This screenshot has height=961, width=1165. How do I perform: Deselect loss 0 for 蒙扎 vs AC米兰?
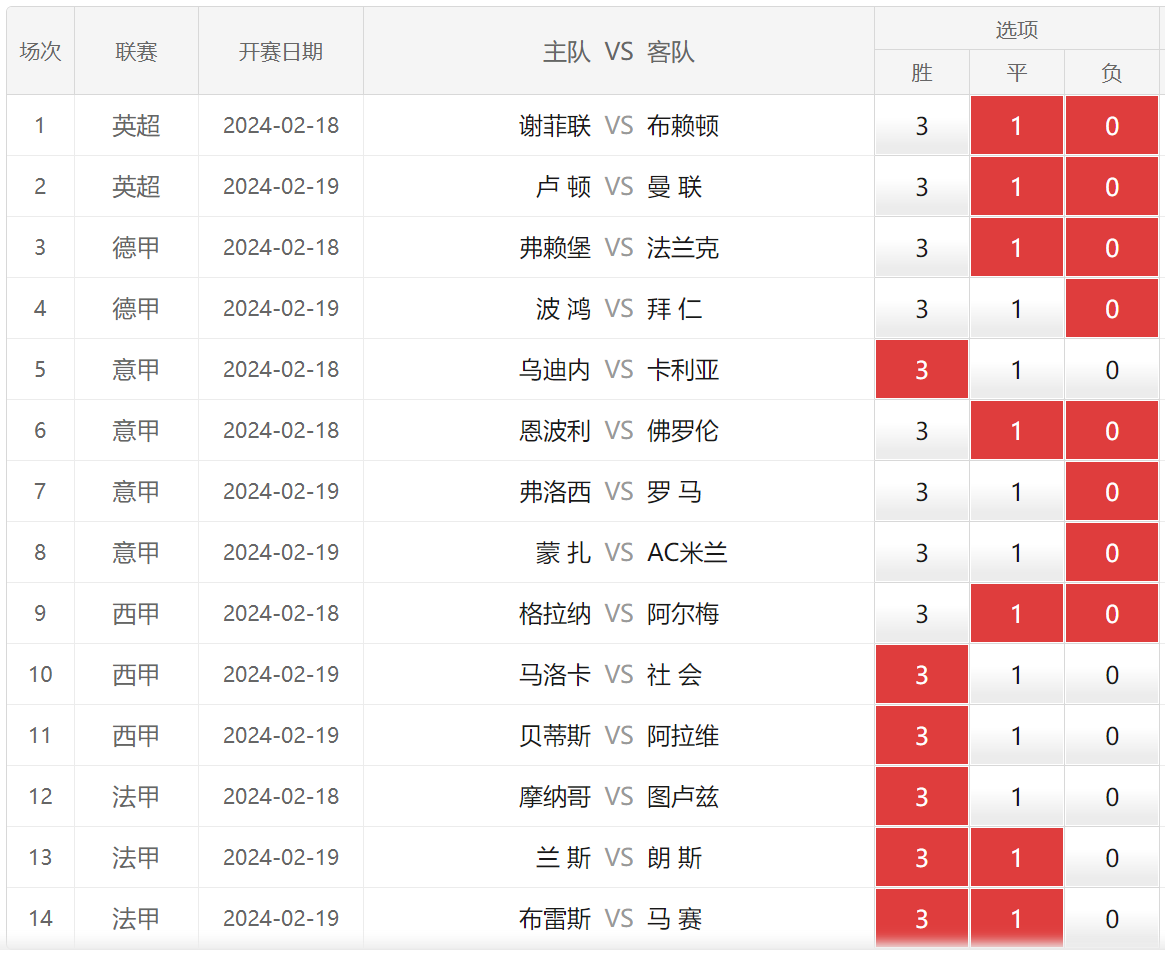pos(1112,552)
